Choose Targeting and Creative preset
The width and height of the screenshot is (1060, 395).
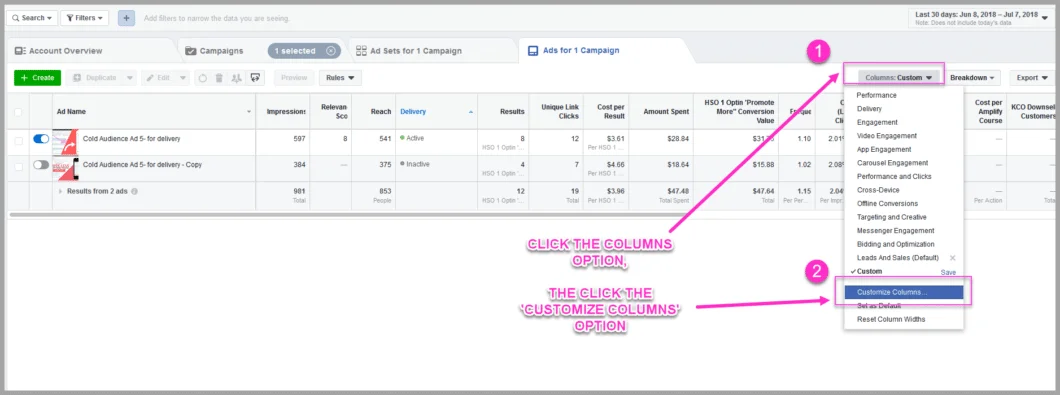tap(891, 217)
